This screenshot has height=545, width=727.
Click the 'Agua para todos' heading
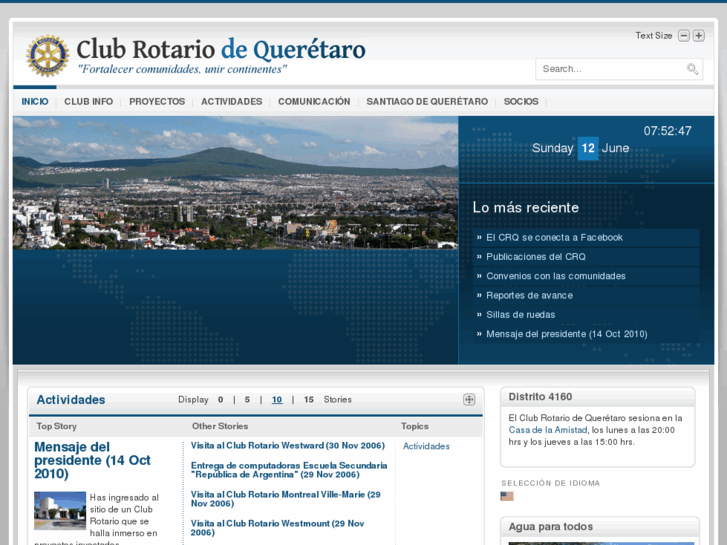[x=550, y=526]
